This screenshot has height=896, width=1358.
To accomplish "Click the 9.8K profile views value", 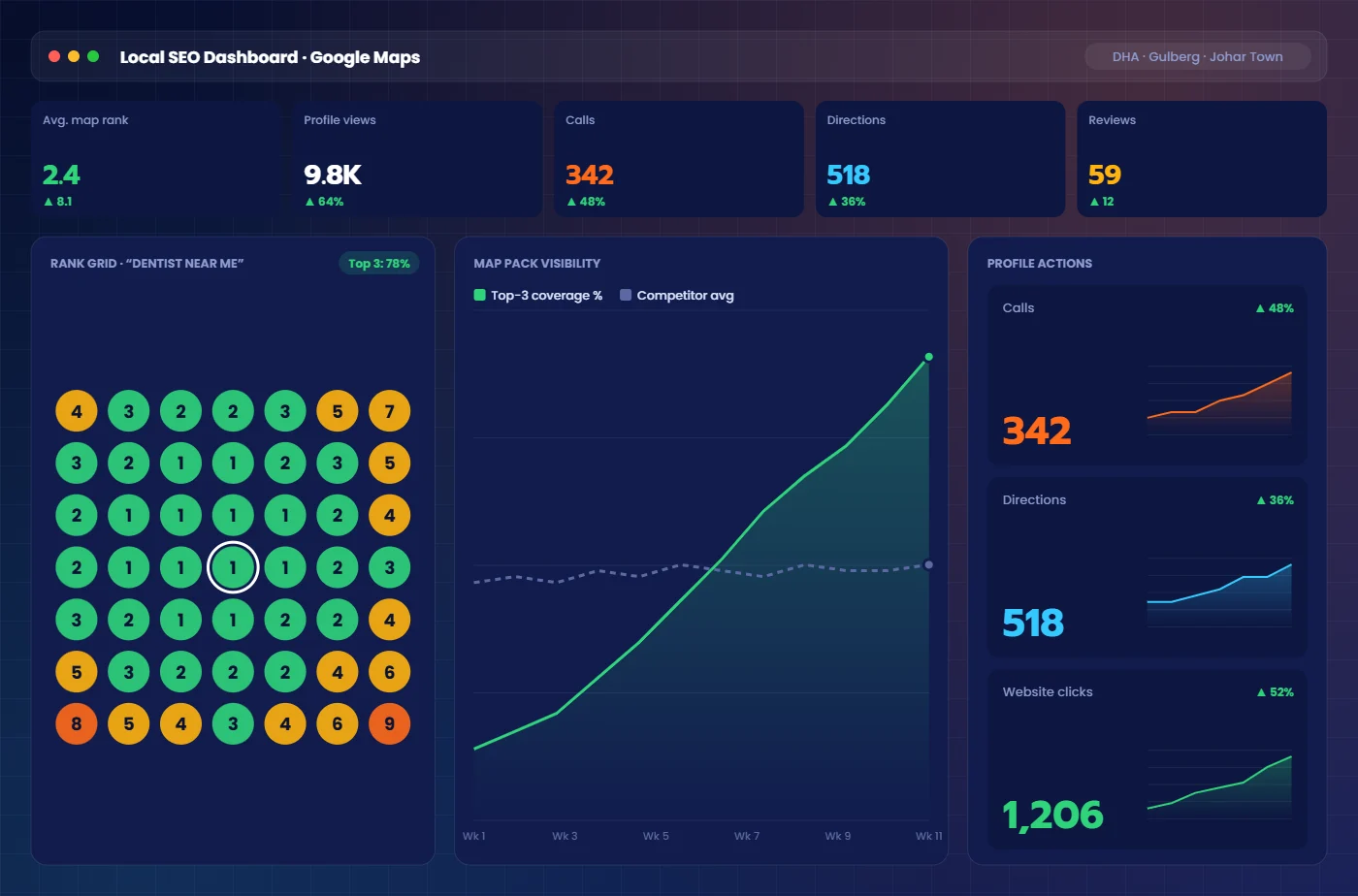I will pos(333,175).
